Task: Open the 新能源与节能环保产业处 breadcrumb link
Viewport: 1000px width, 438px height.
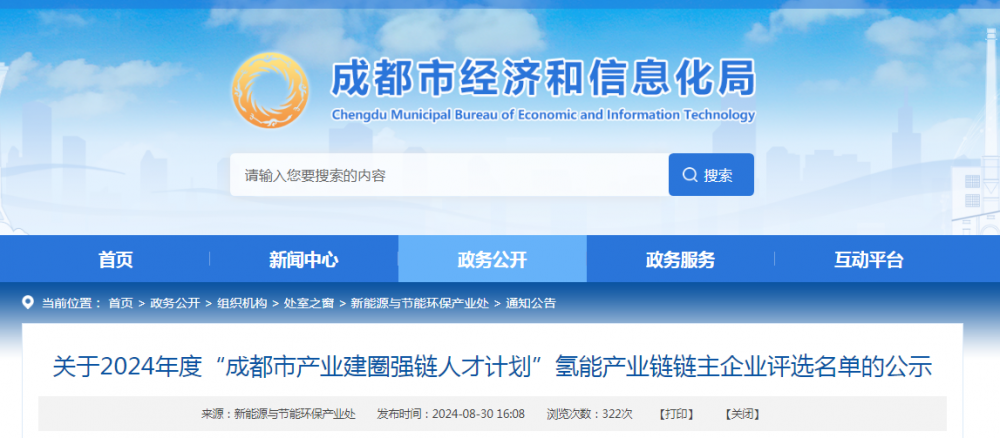Action: click(420, 303)
